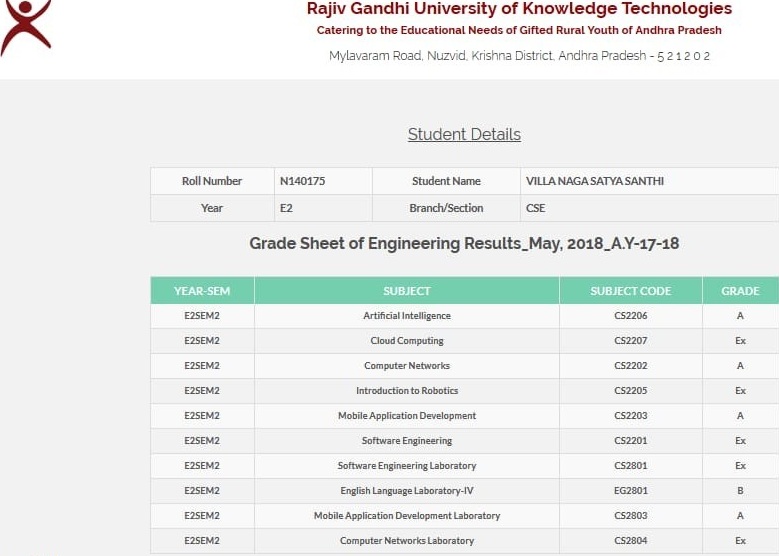Click the Rajiv Gandhi University of Knowledge Technologies title
This screenshot has width=779, height=556.
coord(519,8)
